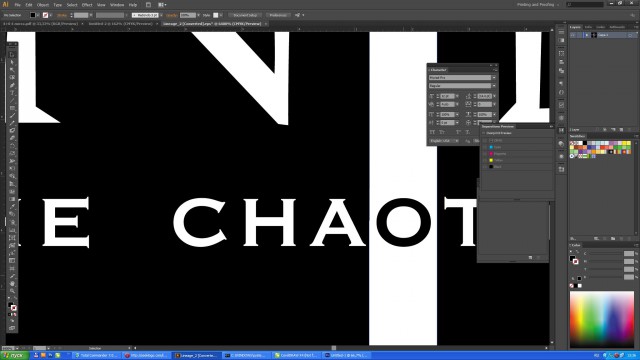Select the Magic Wand tool
640x360 pixels.
point(12,70)
